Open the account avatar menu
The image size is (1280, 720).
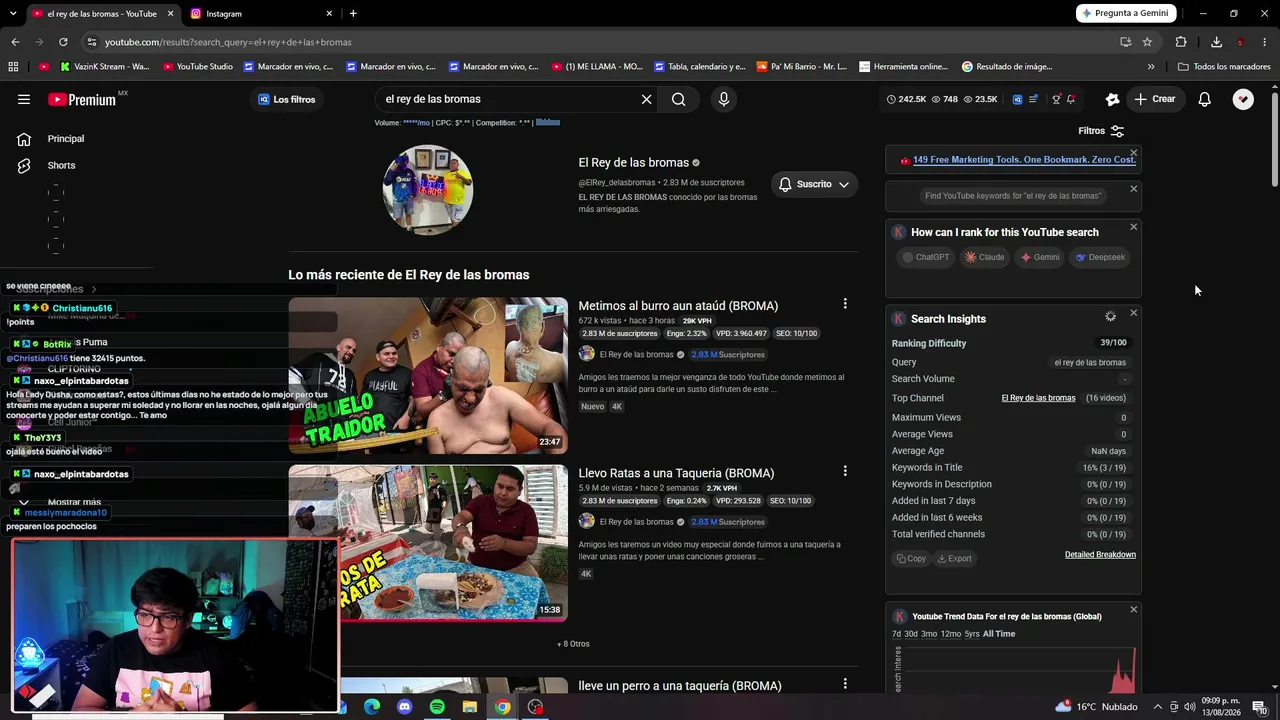tap(1243, 99)
